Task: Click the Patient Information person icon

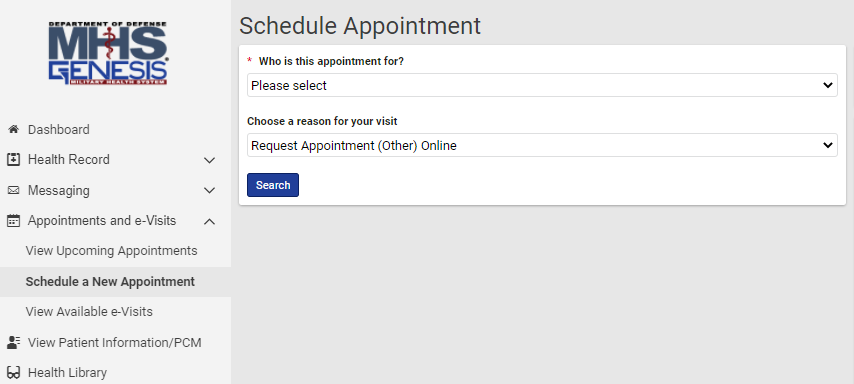Action: click(x=14, y=343)
